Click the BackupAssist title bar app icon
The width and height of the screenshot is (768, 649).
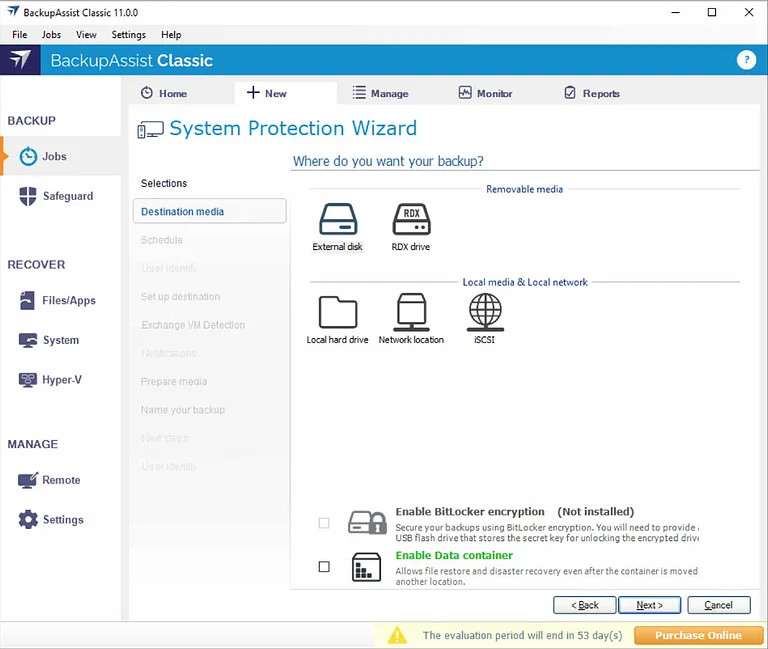[13, 12]
